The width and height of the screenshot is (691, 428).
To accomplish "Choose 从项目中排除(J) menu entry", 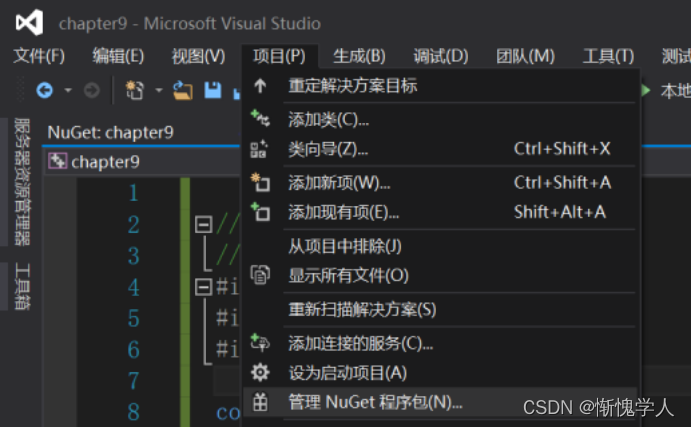I will point(440,246).
